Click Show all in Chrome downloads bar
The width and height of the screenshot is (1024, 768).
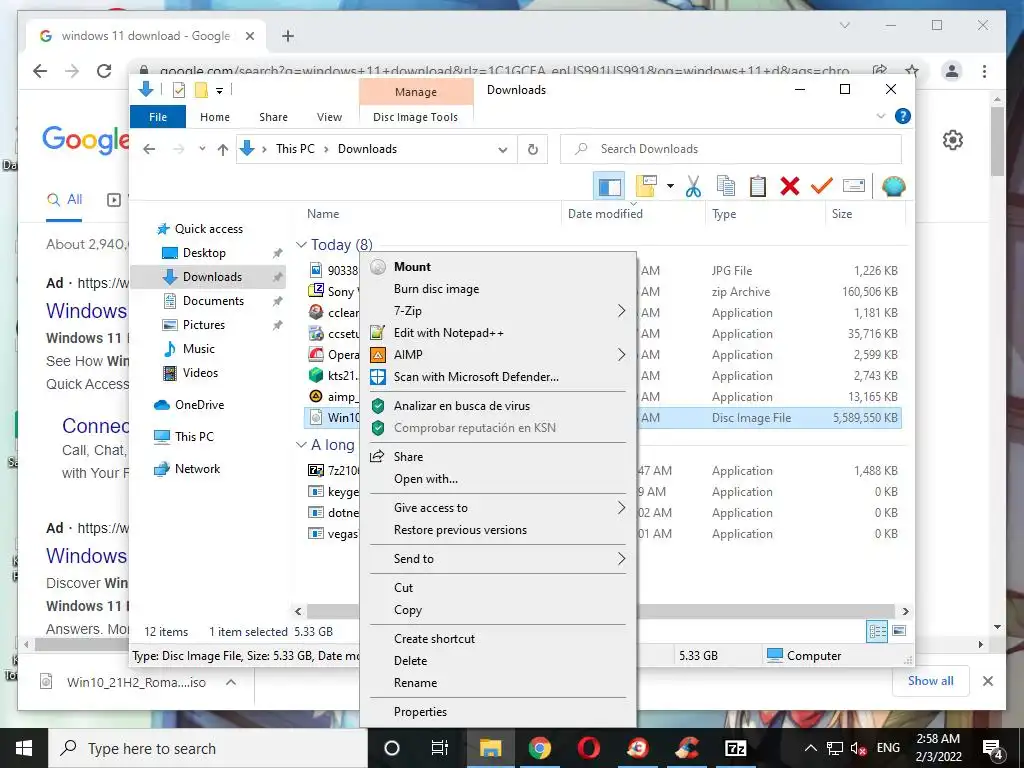click(x=931, y=680)
